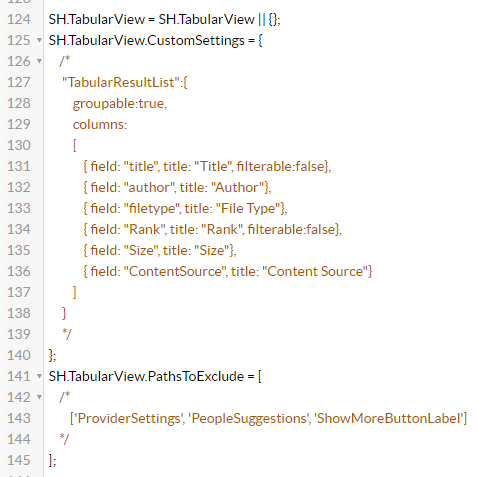Screen dimensions: 478x477
Task: Collapse the PathsToExclude fold arrow on line 141
Action: coord(39,376)
